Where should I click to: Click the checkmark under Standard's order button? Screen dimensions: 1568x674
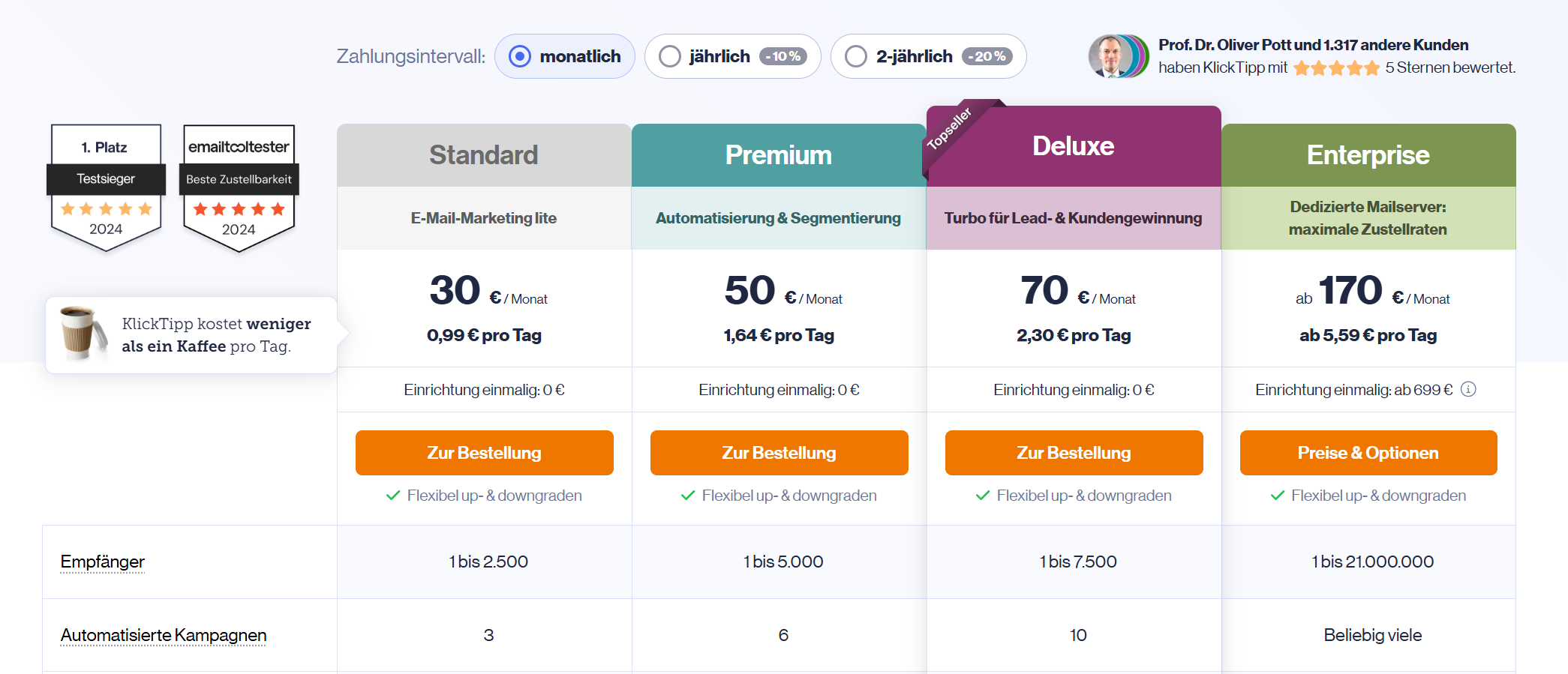tap(393, 496)
